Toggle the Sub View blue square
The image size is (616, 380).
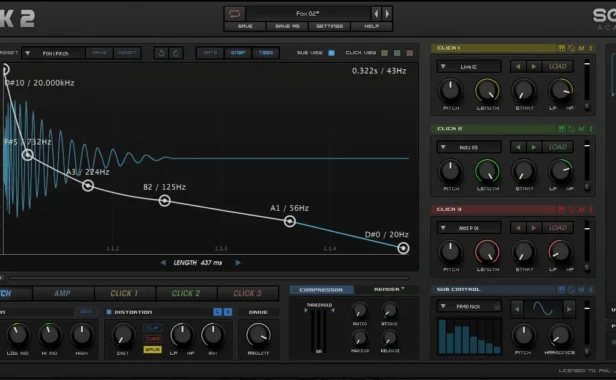point(332,53)
